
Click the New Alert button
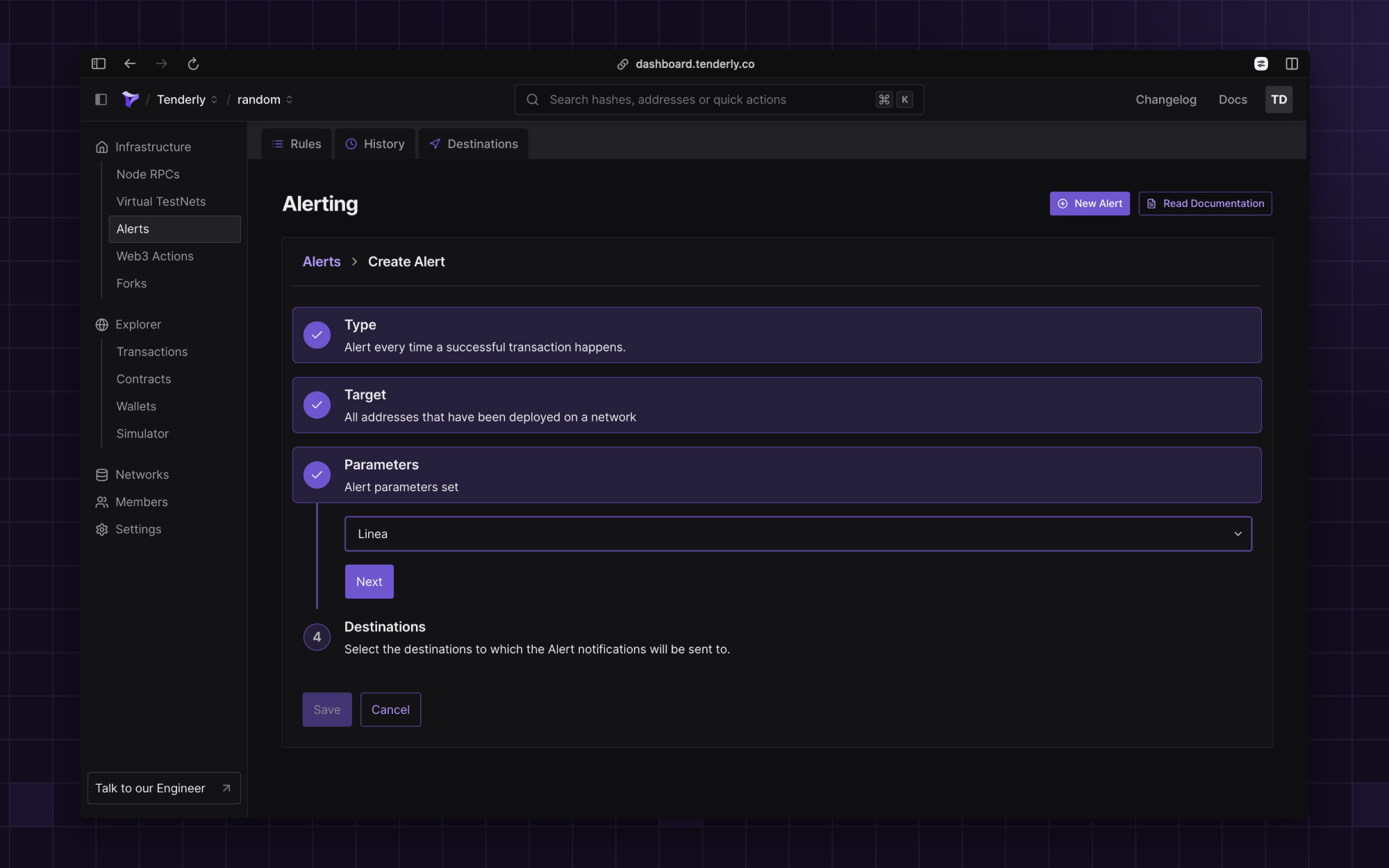pos(1090,203)
